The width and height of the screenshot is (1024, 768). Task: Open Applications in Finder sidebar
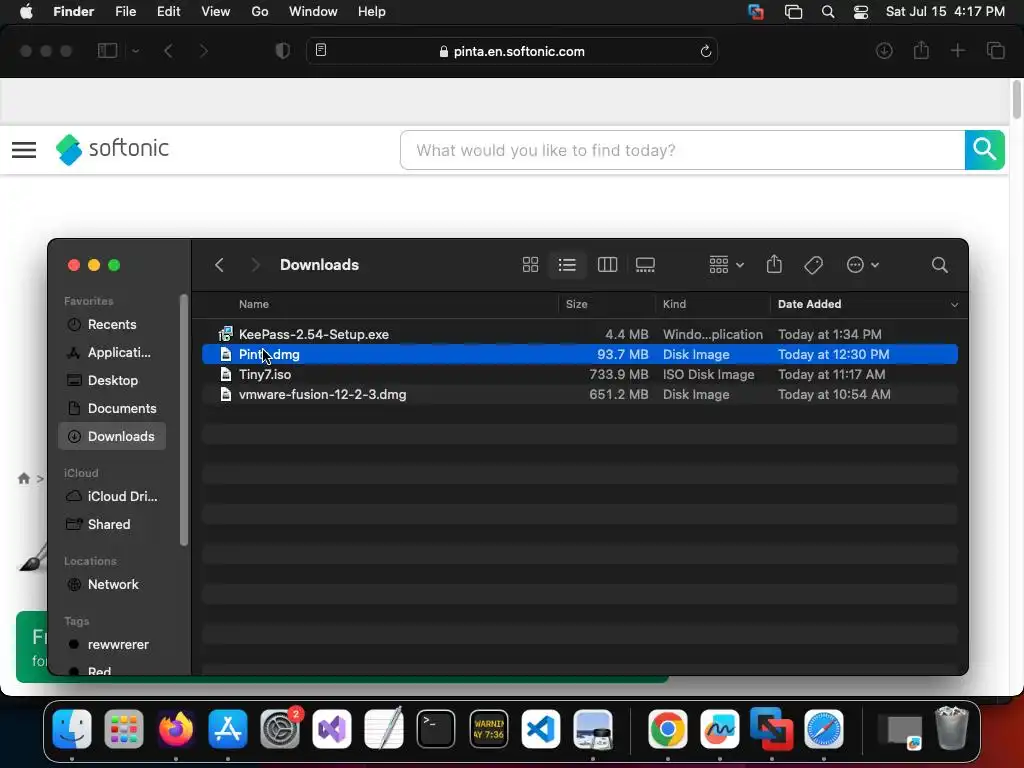click(112, 353)
